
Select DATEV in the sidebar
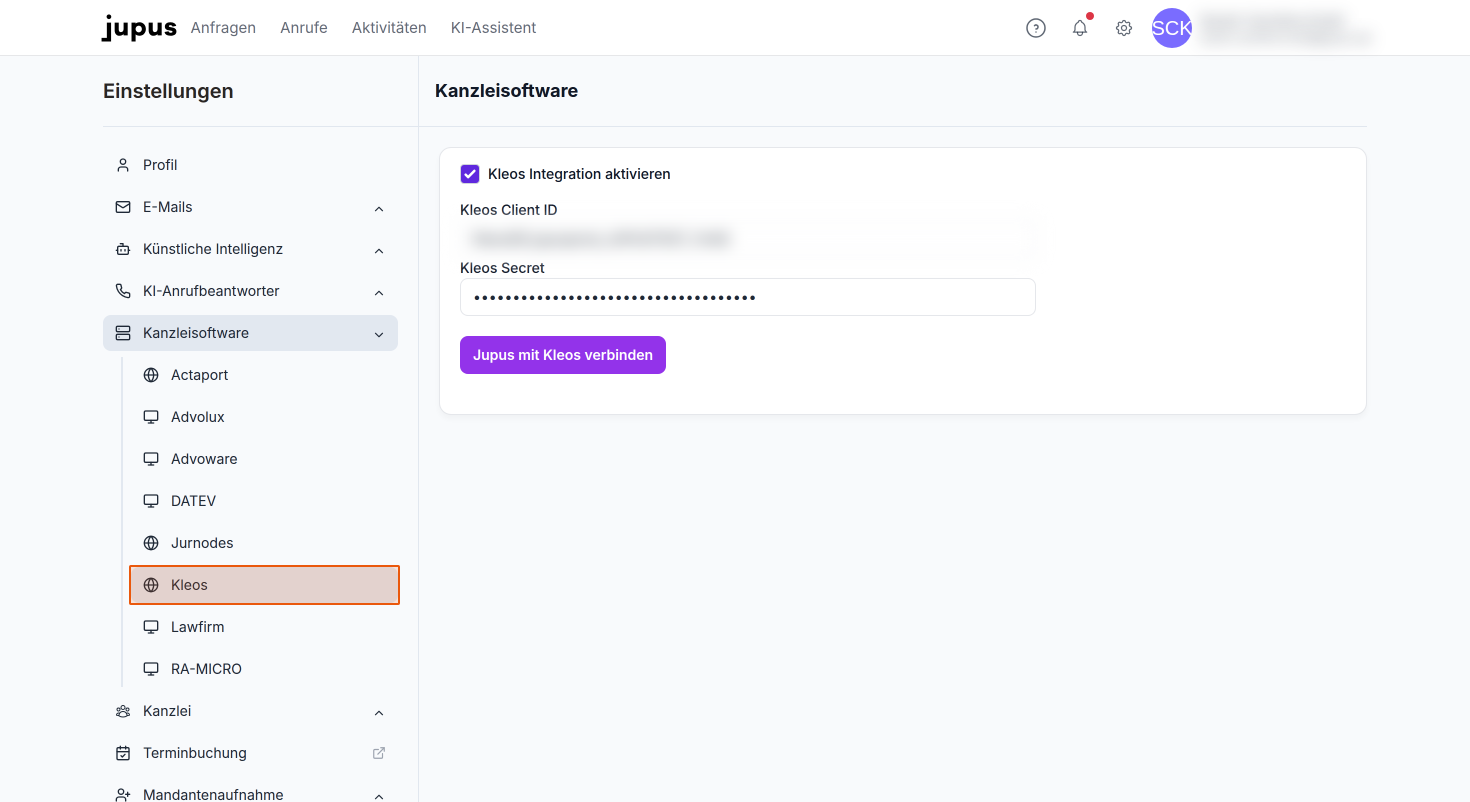[x=264, y=501]
